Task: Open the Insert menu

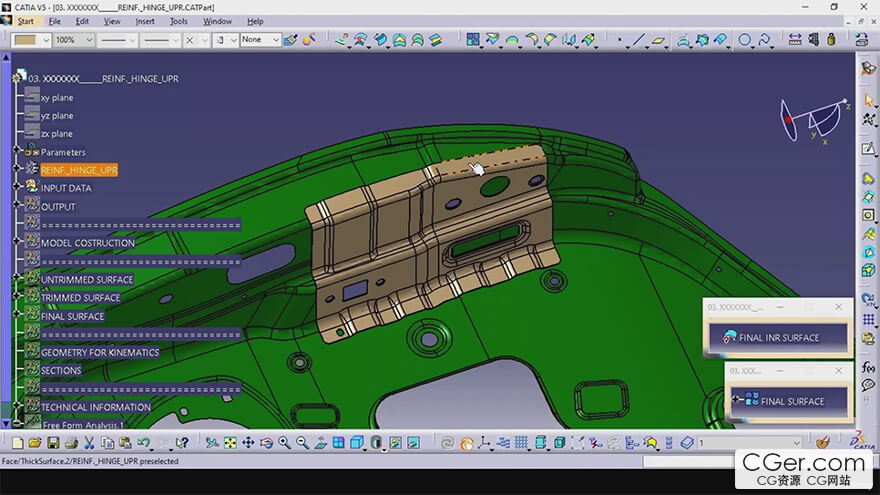Action: (145, 21)
